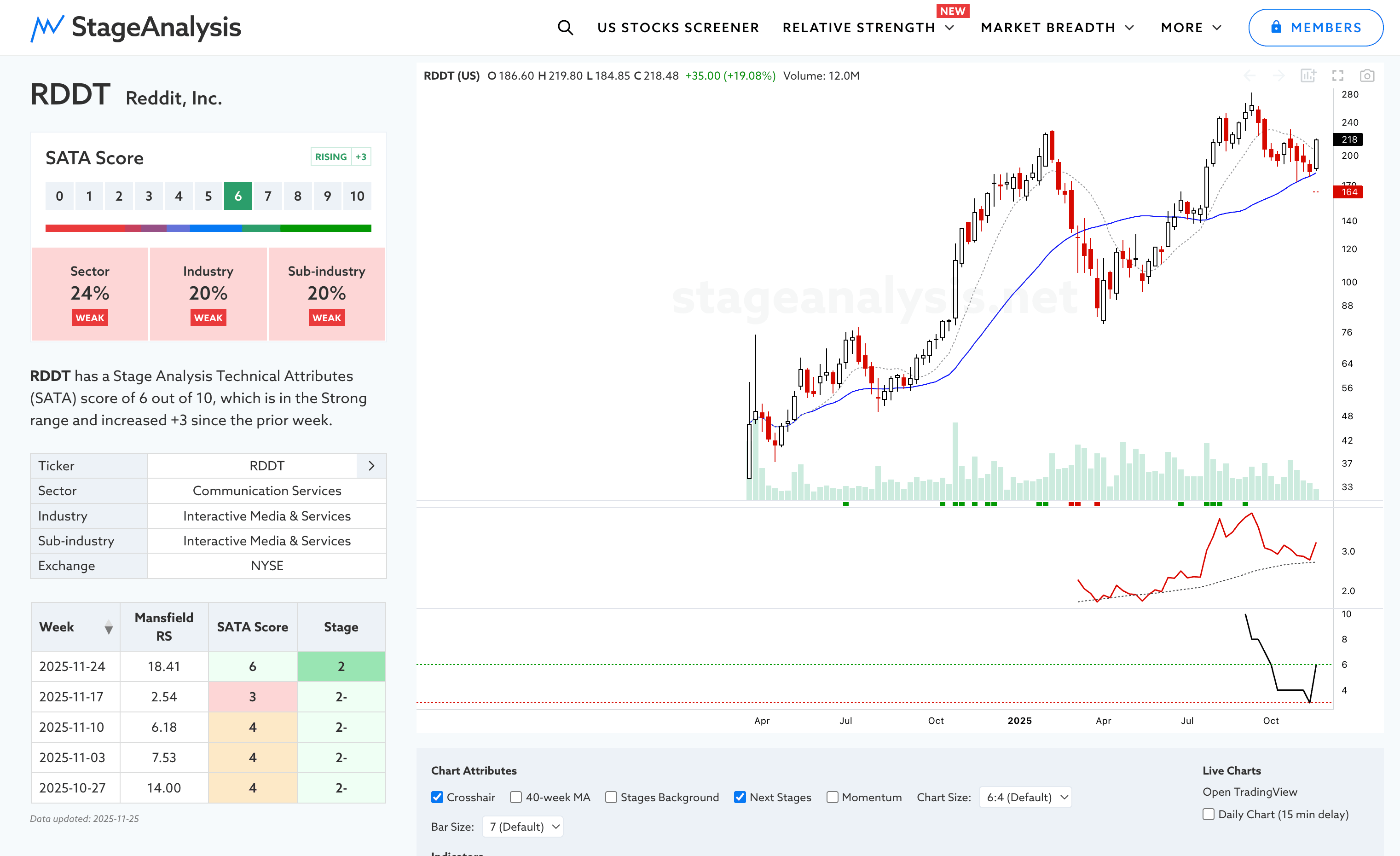Uncheck the Crosshair checkbox
Viewport: 1400px width, 856px height.
tap(437, 797)
